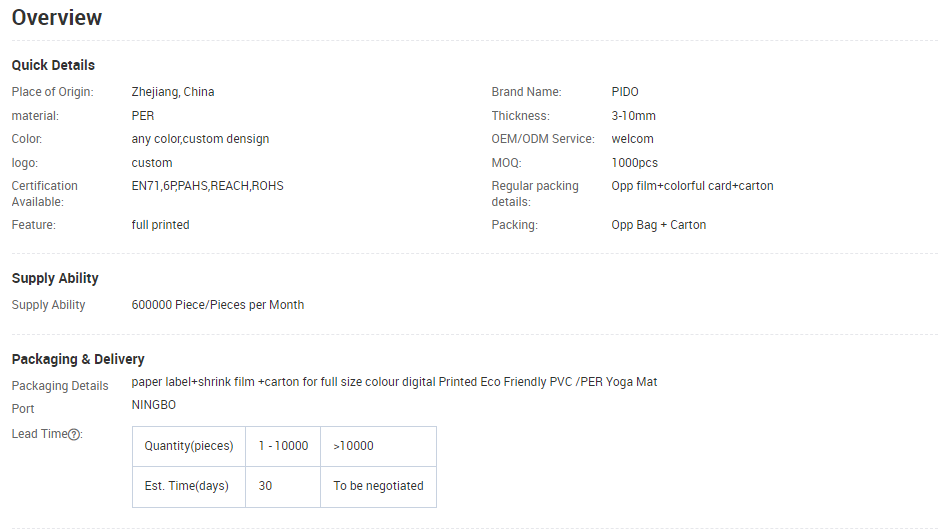Click the Overview heading
The image size is (948, 531).
57,18
